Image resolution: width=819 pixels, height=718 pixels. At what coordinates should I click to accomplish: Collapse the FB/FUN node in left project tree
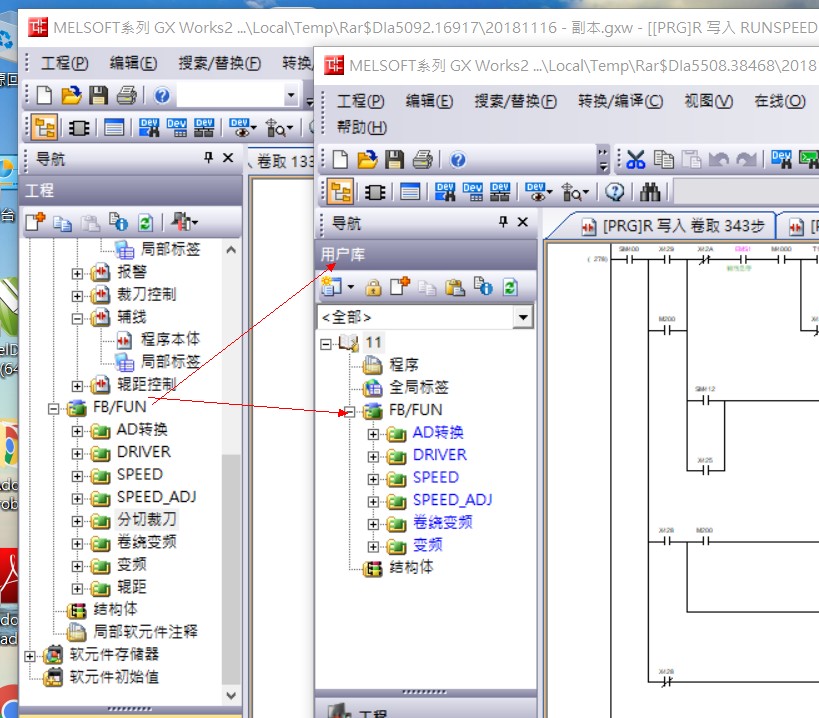tap(54, 408)
